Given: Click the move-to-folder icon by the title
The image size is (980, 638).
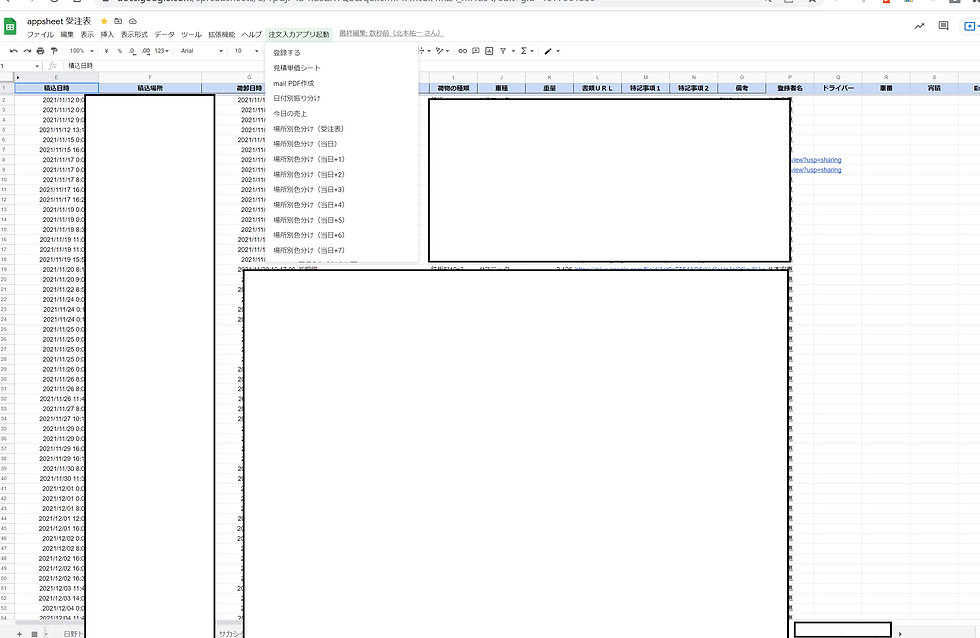Looking at the screenshot, I should click(118, 21).
